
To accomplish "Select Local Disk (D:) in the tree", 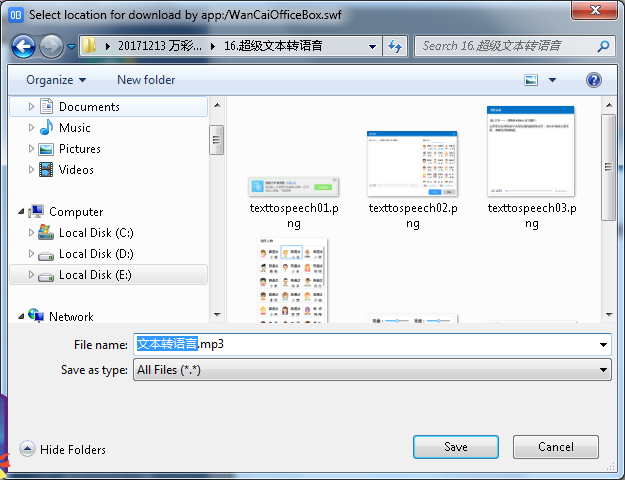I will (x=96, y=254).
